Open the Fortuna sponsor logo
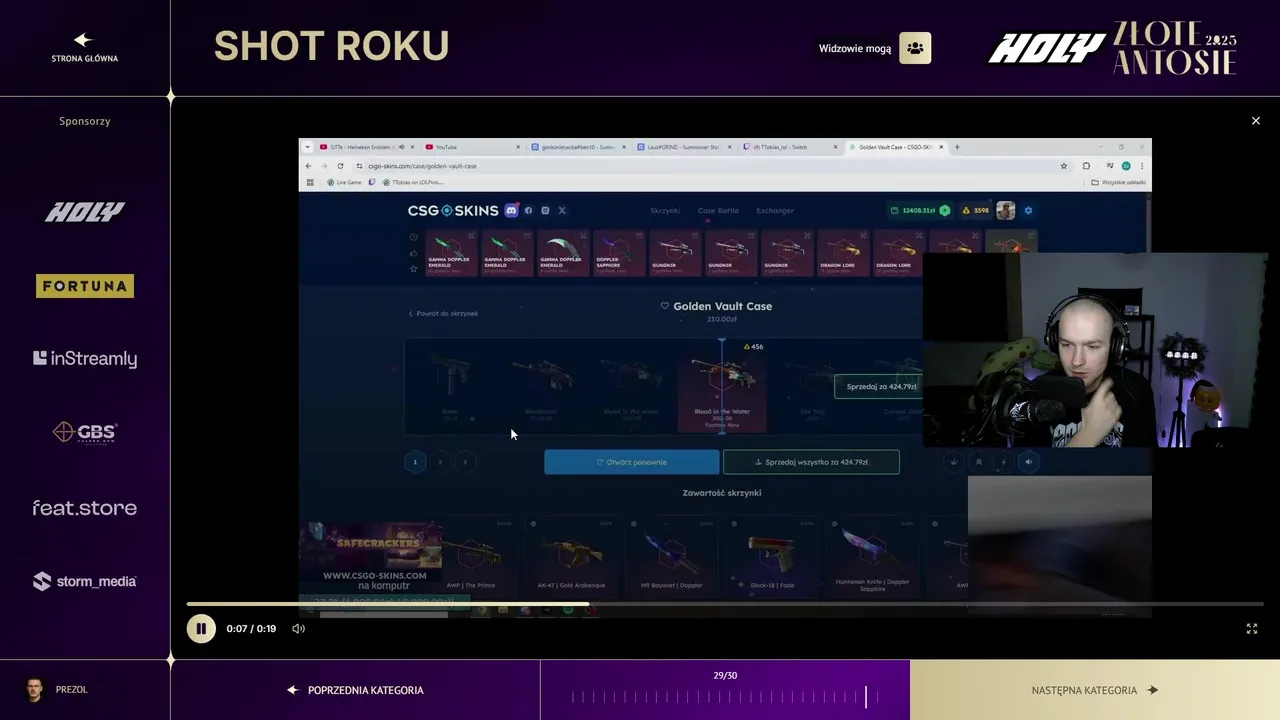1280x720 pixels. tap(85, 286)
